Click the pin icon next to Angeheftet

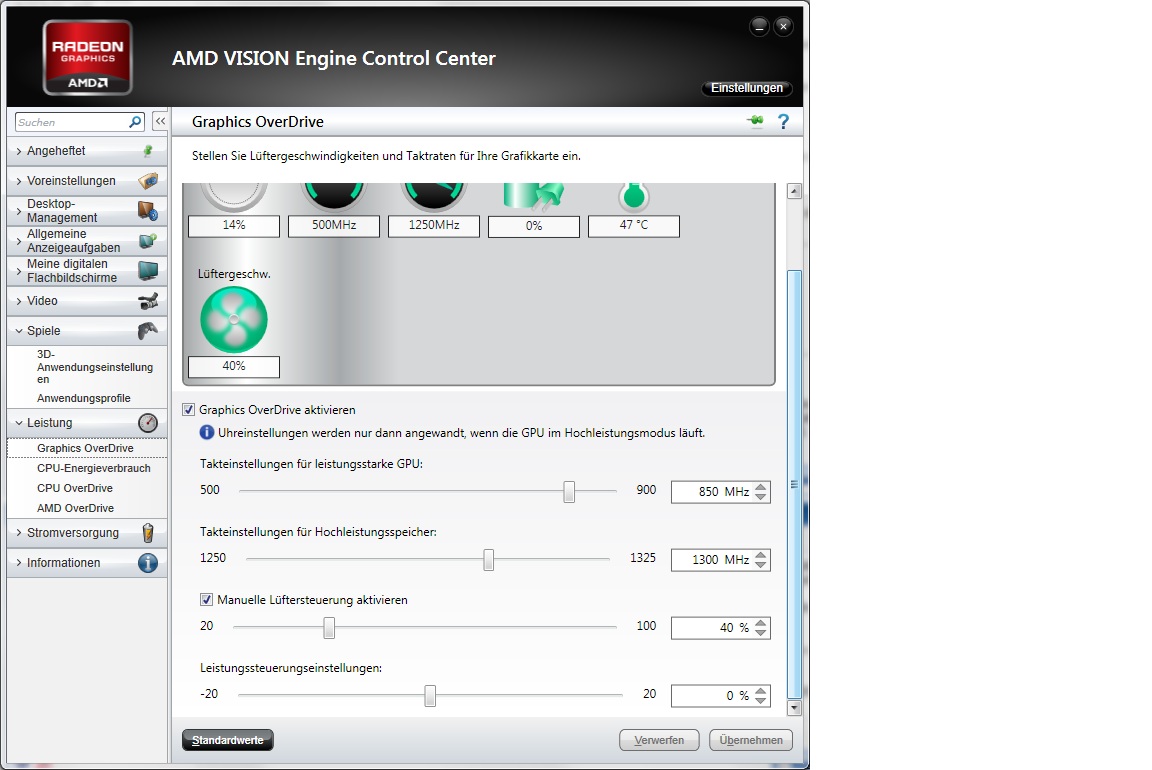(x=148, y=151)
